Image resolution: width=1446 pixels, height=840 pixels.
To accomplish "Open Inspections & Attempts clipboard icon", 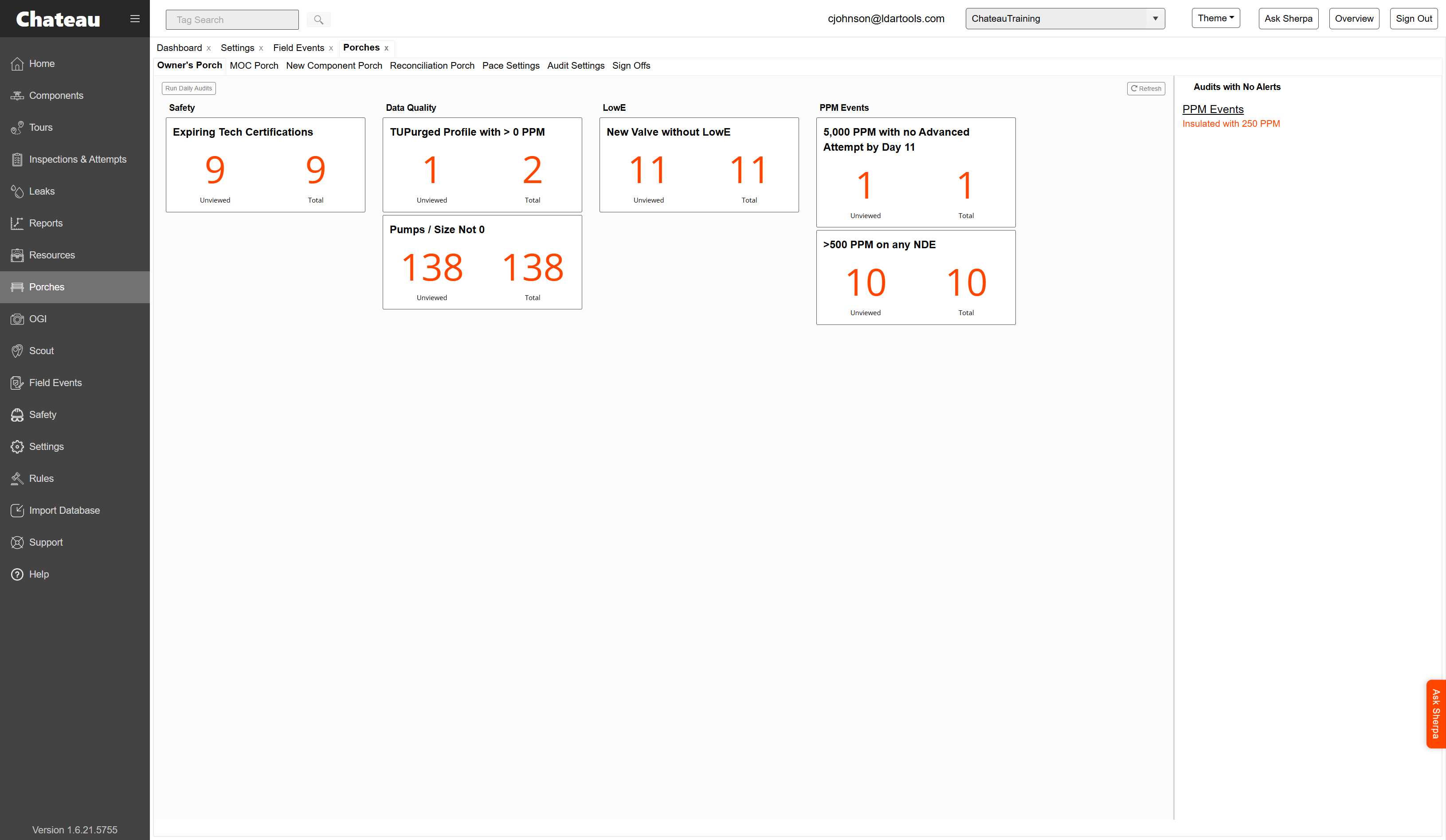I will pos(17,160).
